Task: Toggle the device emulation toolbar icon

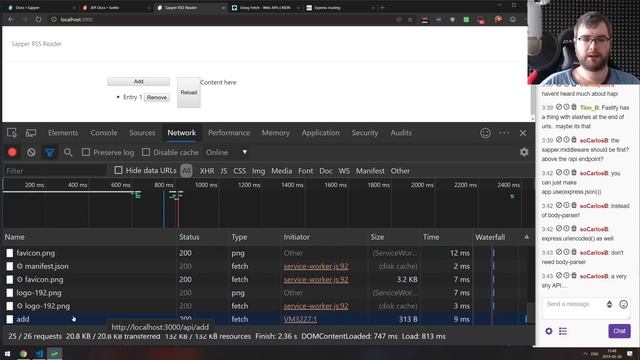Action: point(31,133)
